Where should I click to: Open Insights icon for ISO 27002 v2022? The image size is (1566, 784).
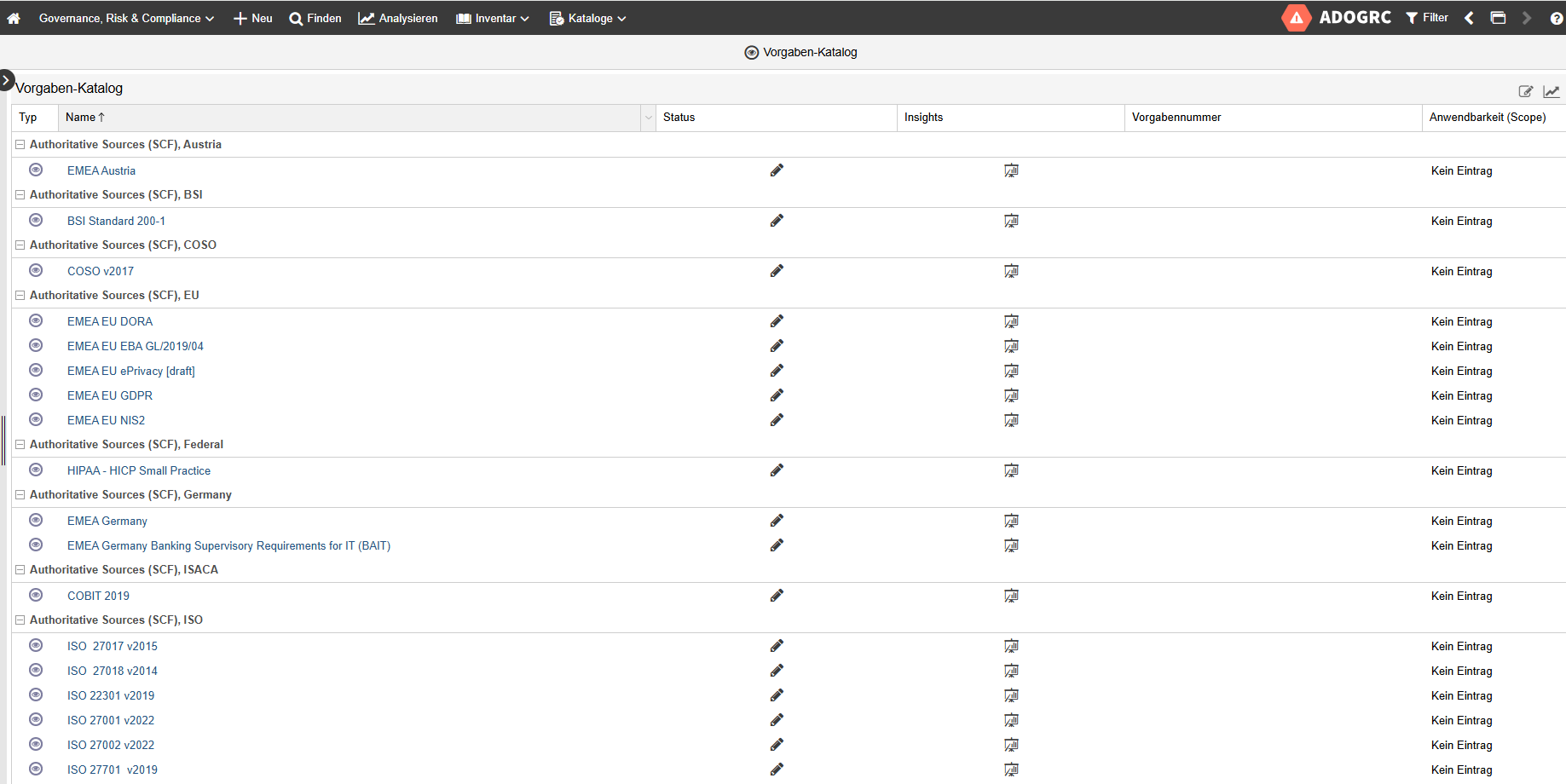pos(1011,746)
